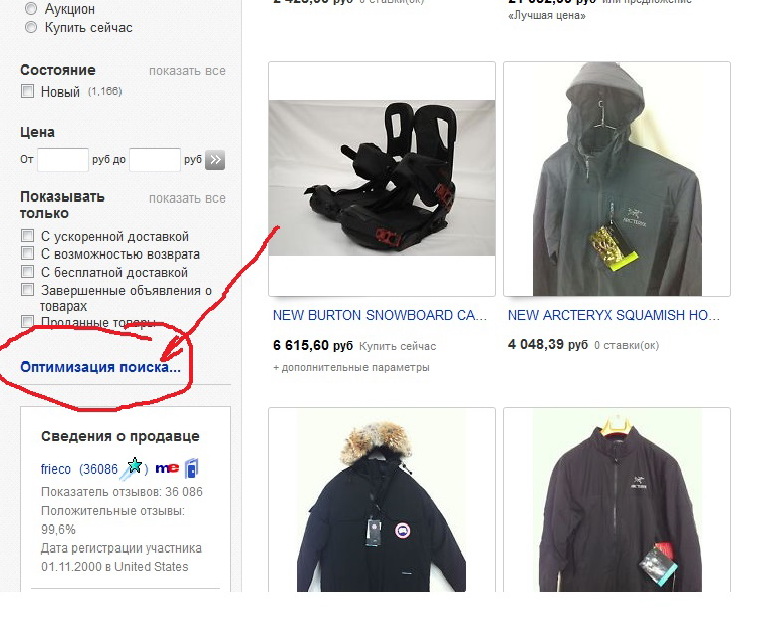Expand Показывать только via показать все
Viewport: 763px width, 632px height.
(x=187, y=199)
